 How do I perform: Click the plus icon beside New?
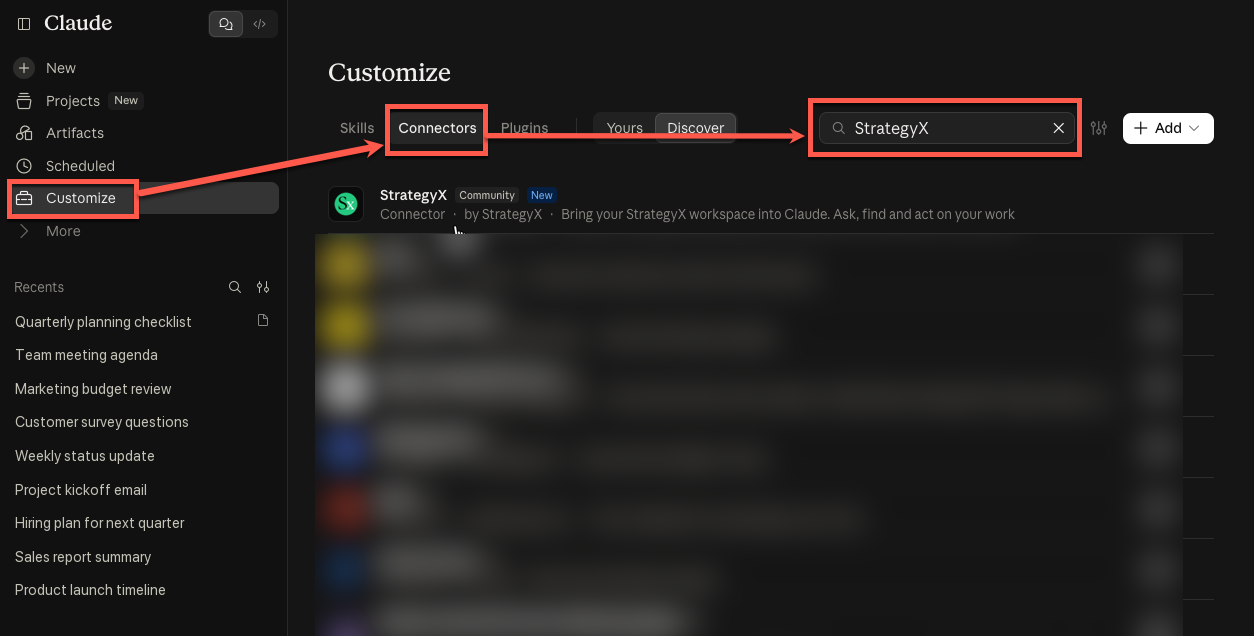pos(24,68)
